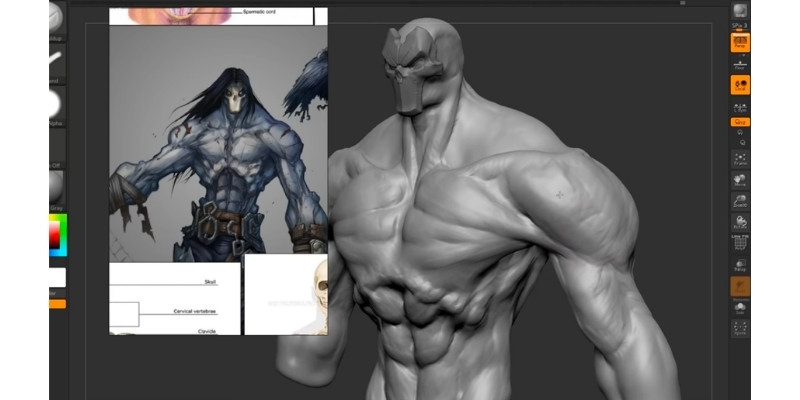
Task: Toggle the Floor grid button
Action: tap(740, 64)
